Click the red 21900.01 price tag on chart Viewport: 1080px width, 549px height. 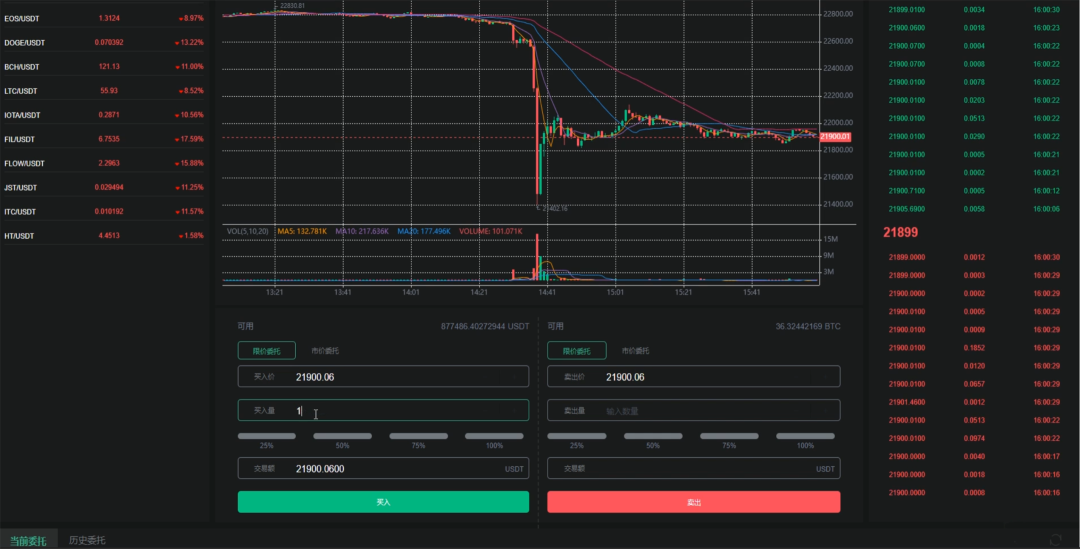click(835, 136)
